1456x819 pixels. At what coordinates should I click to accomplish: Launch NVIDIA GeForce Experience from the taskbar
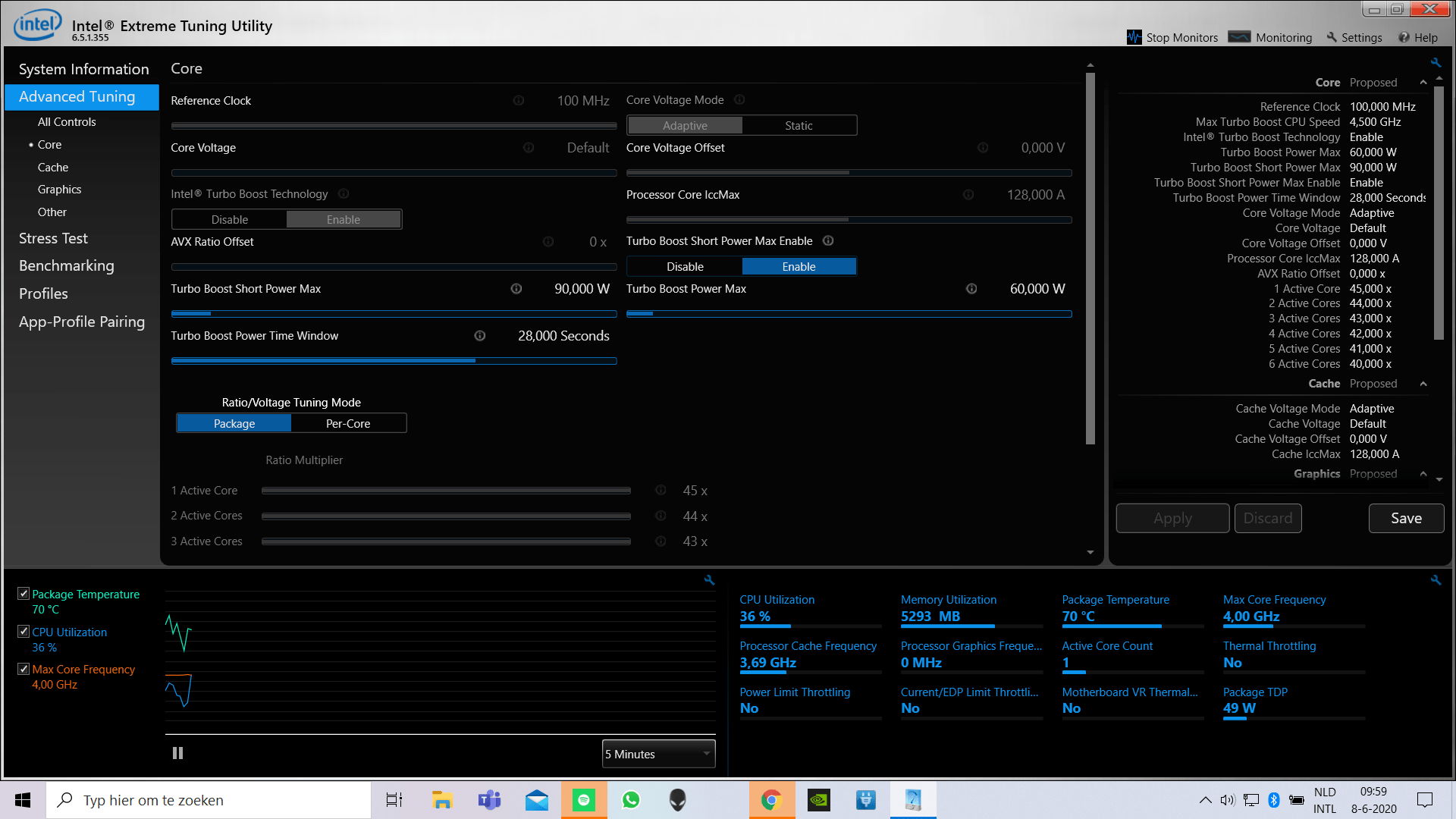(819, 799)
